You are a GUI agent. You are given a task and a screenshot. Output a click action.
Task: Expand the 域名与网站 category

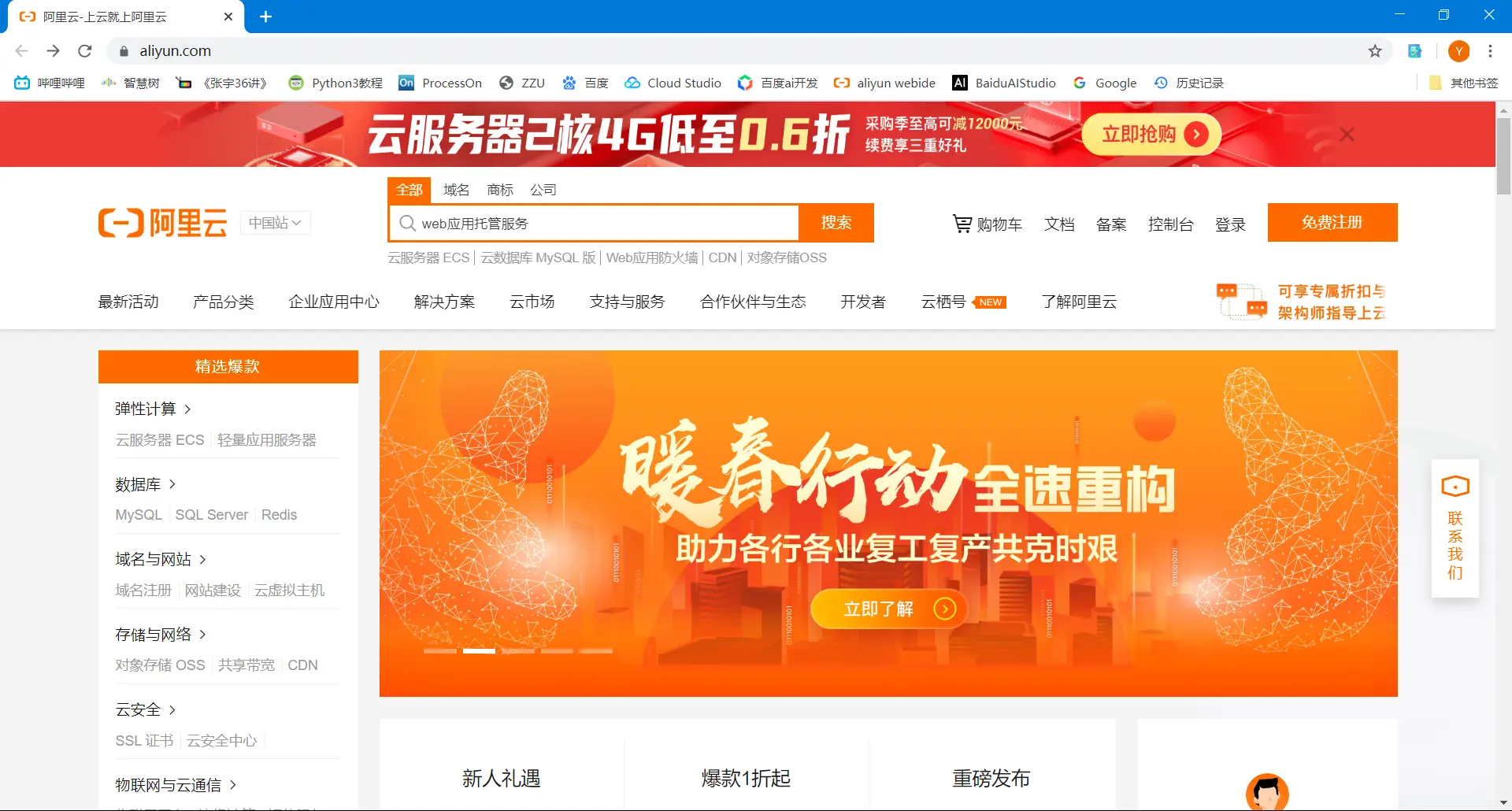[161, 559]
